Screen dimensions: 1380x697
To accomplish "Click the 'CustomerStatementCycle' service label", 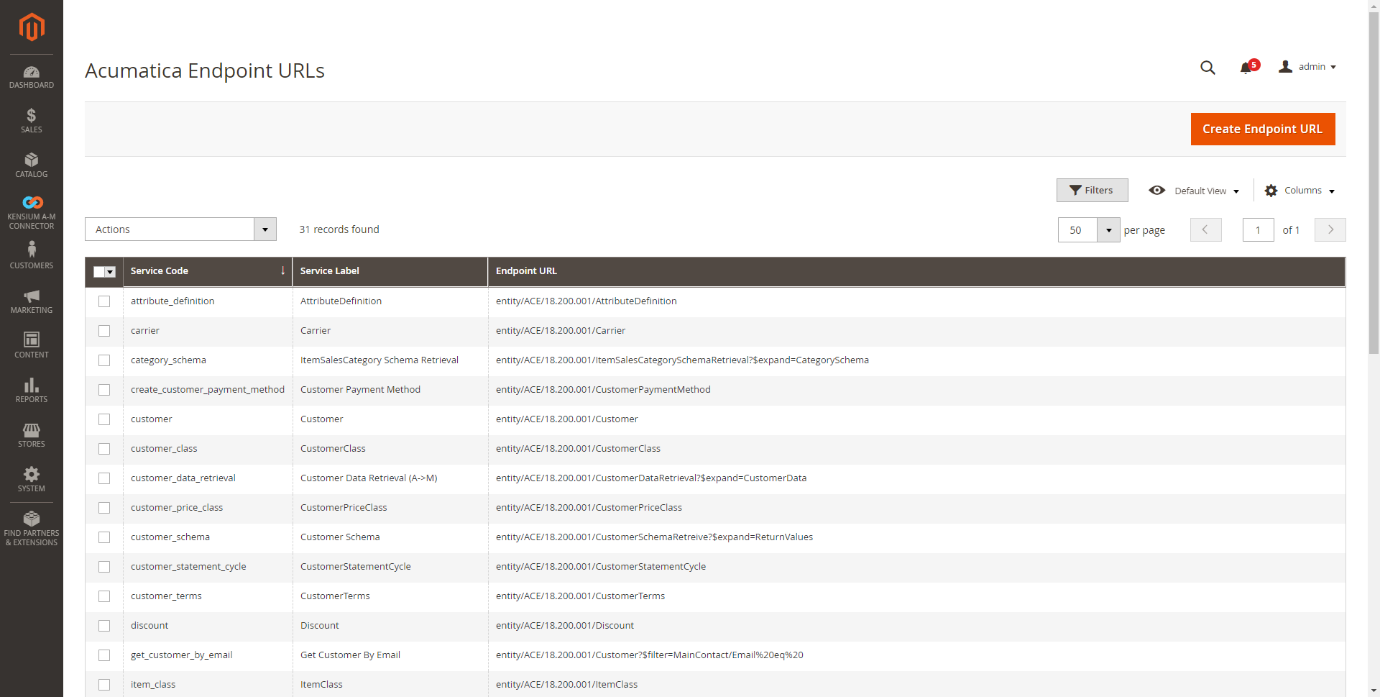I will pyautogui.click(x=355, y=567).
